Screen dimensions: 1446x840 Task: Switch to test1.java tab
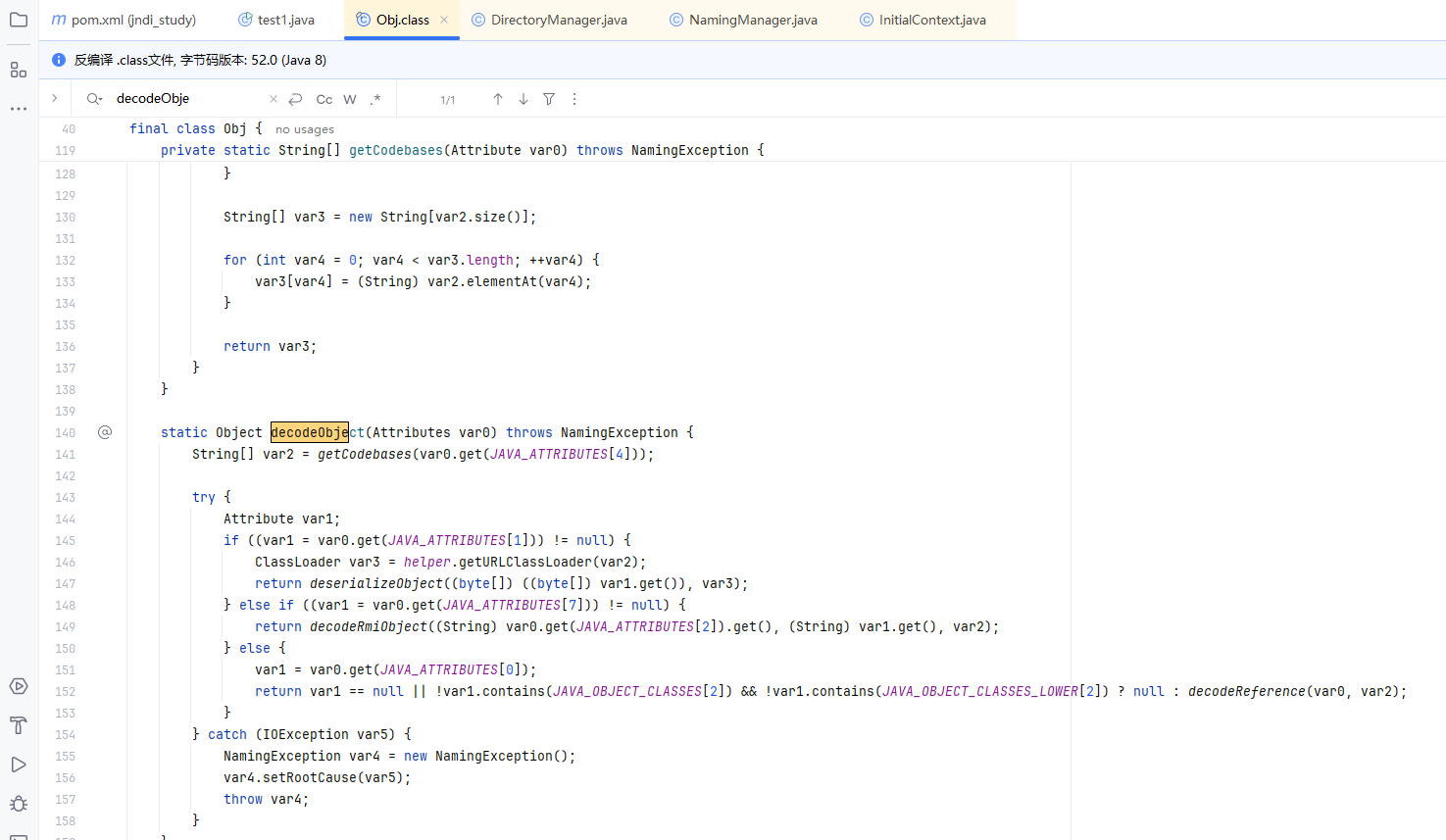point(275,20)
